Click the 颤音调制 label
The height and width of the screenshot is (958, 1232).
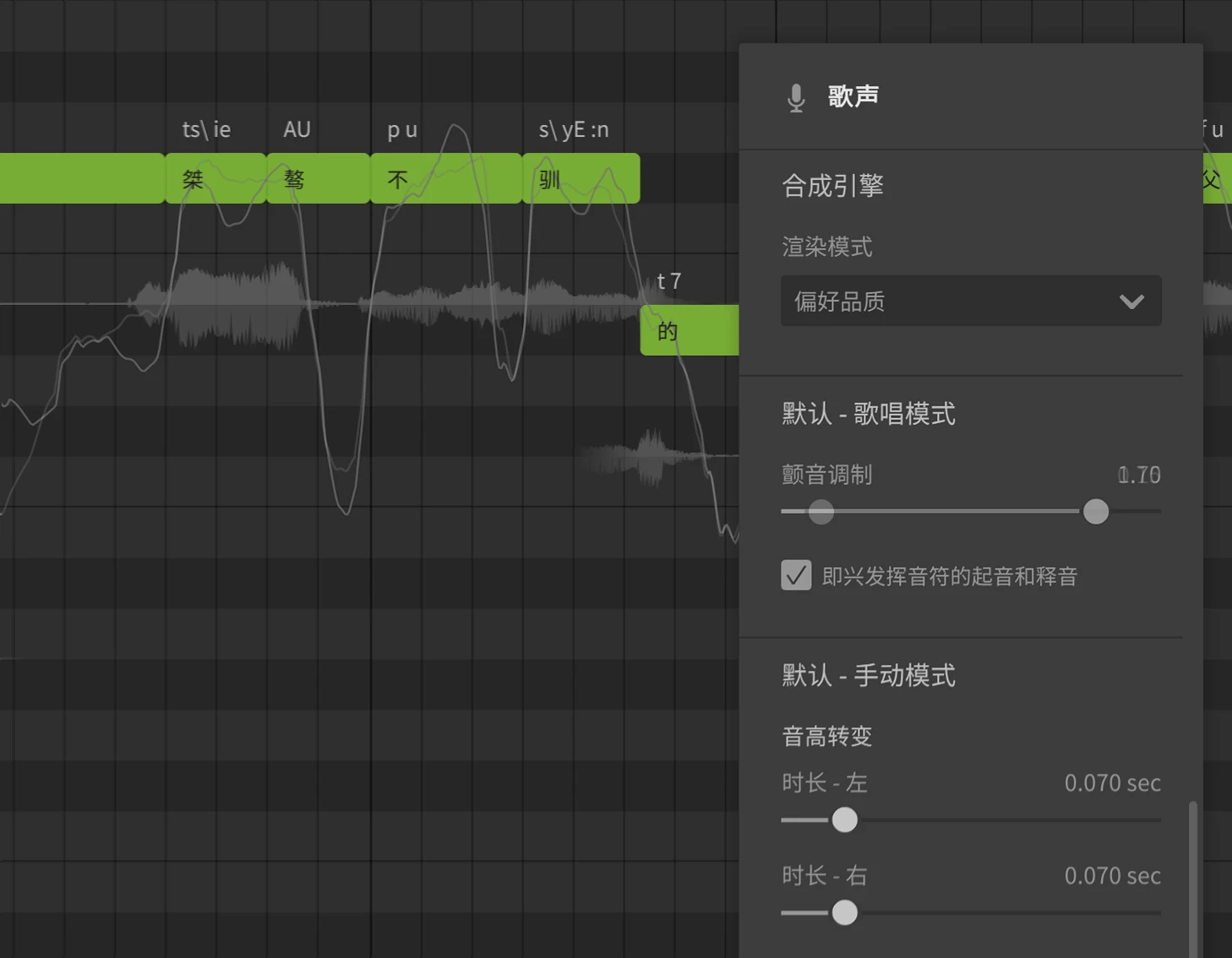coord(826,475)
